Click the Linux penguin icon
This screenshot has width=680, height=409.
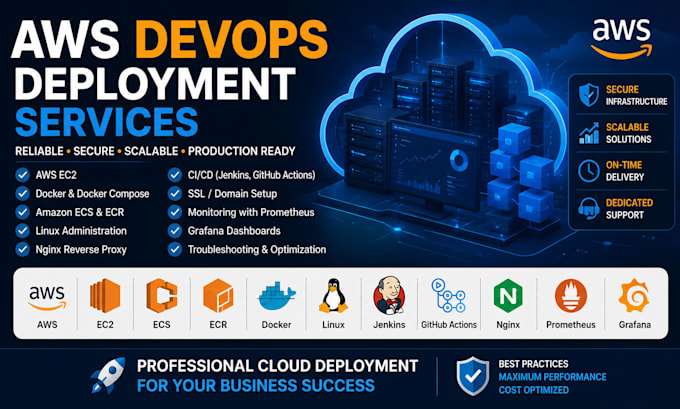tap(333, 295)
